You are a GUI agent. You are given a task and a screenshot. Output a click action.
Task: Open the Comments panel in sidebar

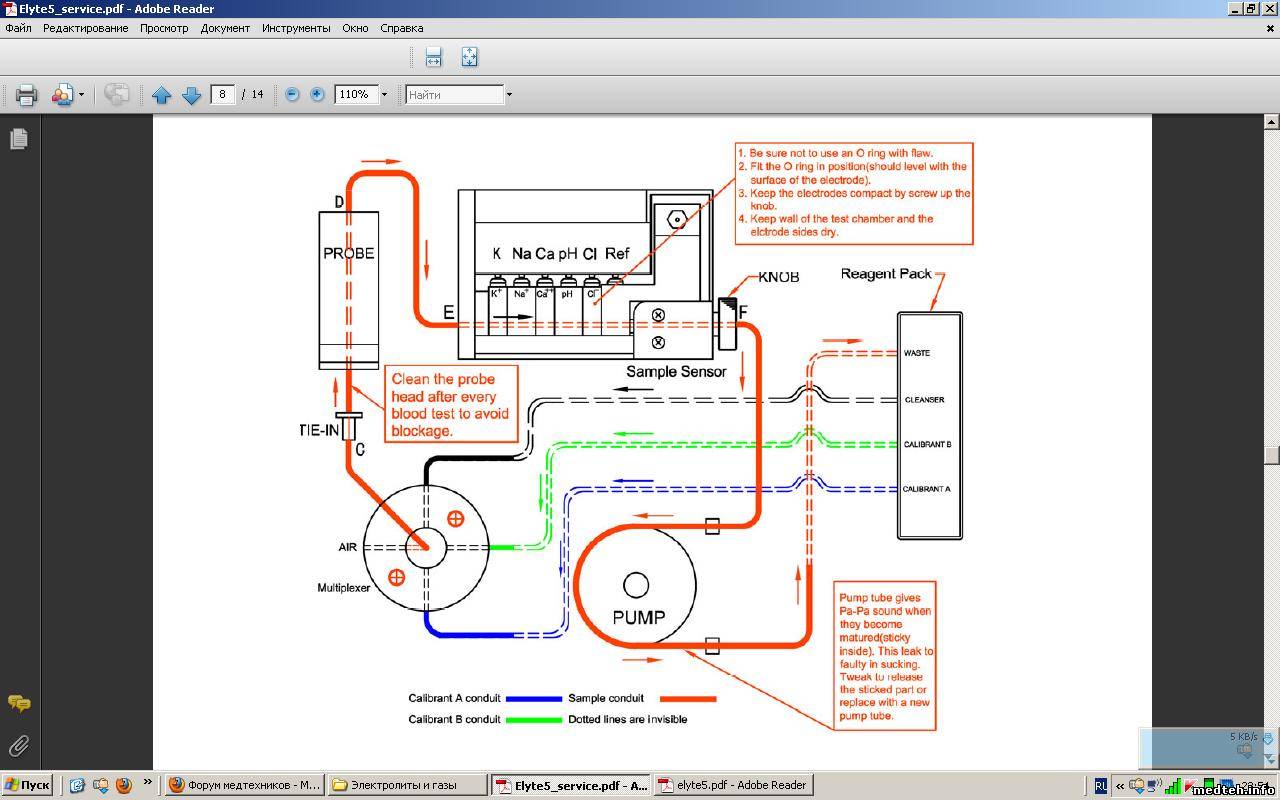pyautogui.click(x=18, y=703)
